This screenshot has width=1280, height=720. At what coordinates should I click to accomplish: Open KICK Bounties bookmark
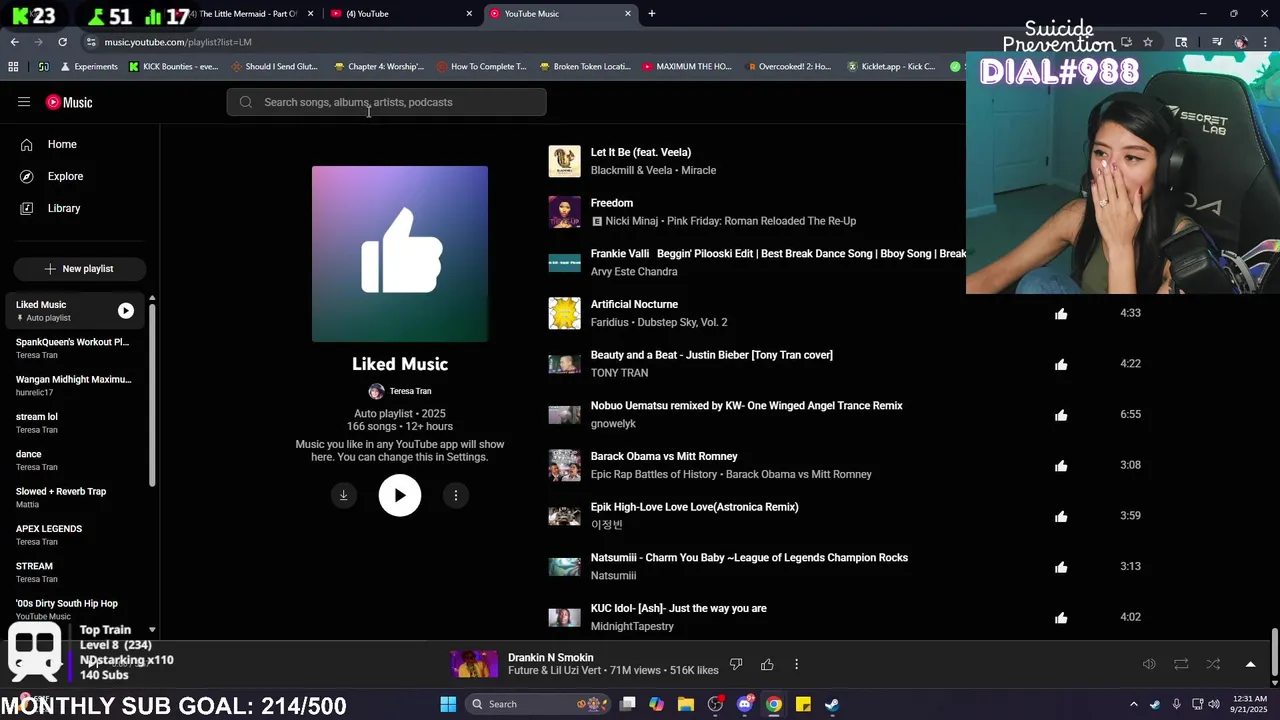click(x=173, y=67)
